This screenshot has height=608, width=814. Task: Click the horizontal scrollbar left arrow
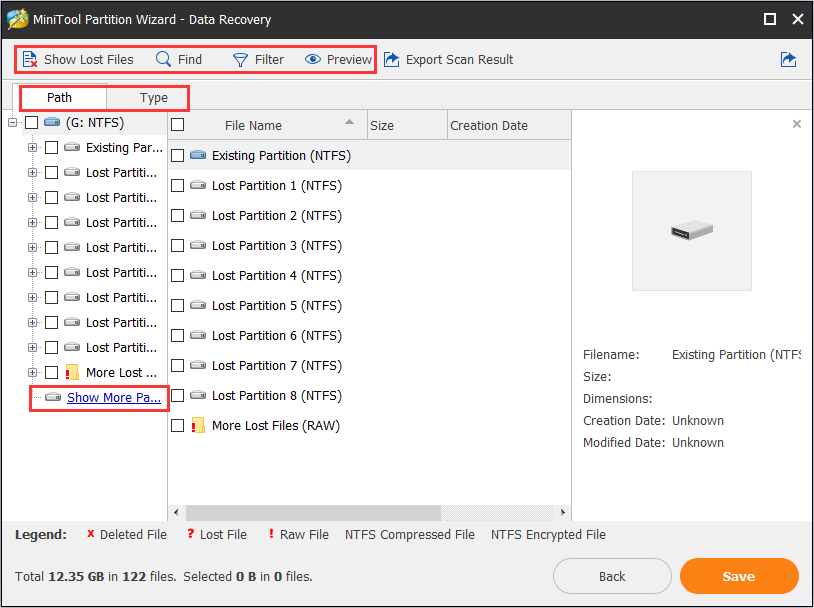point(176,512)
